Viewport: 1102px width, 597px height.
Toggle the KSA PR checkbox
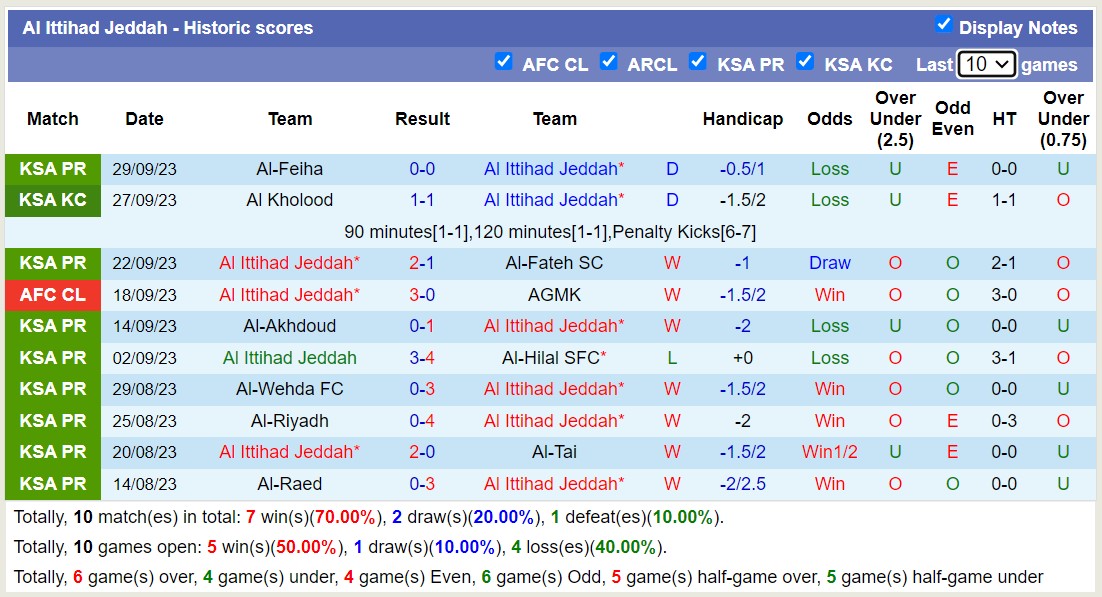tap(698, 62)
